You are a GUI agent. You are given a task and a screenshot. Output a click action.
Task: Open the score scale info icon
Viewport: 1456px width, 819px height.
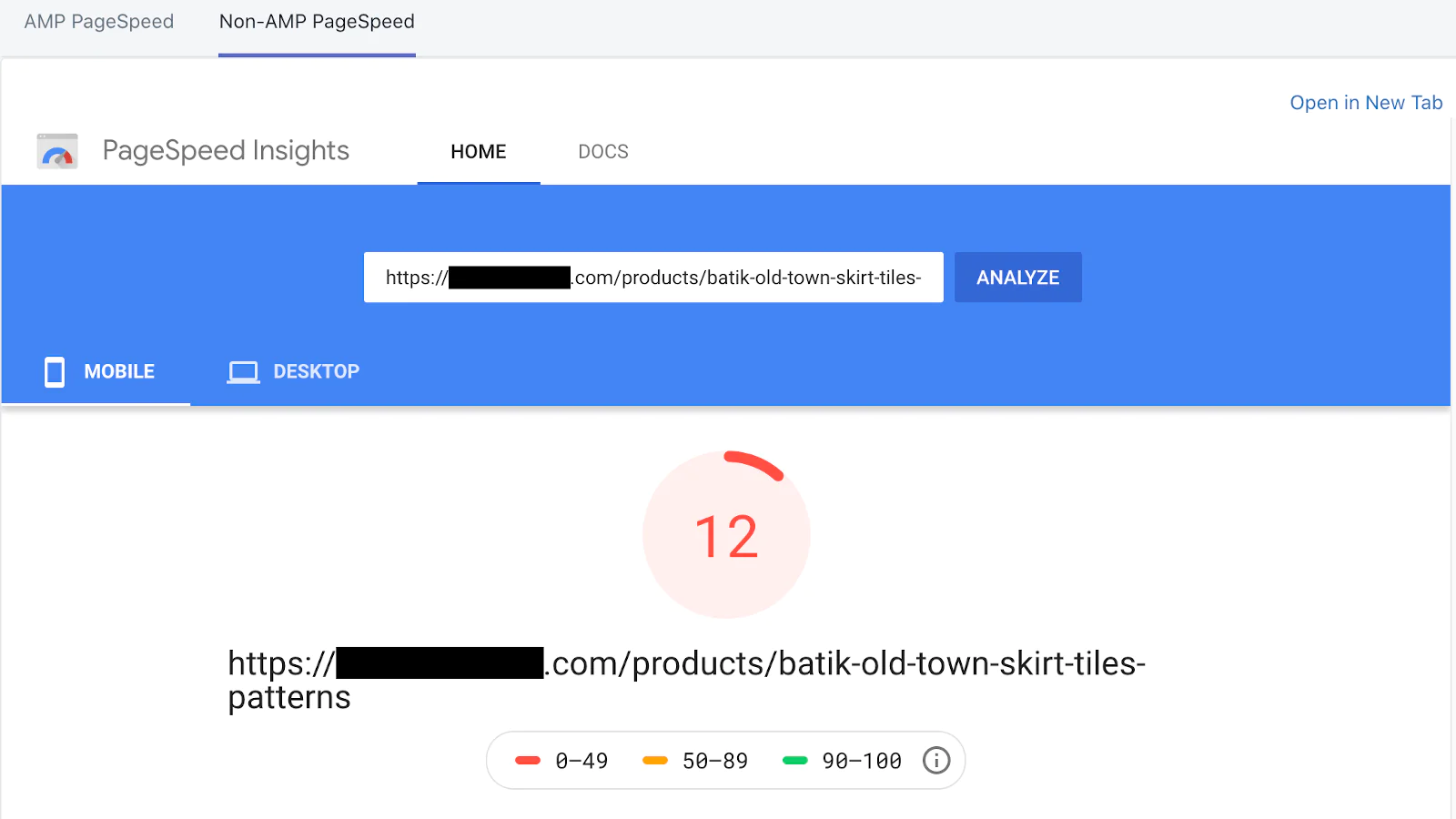click(936, 760)
